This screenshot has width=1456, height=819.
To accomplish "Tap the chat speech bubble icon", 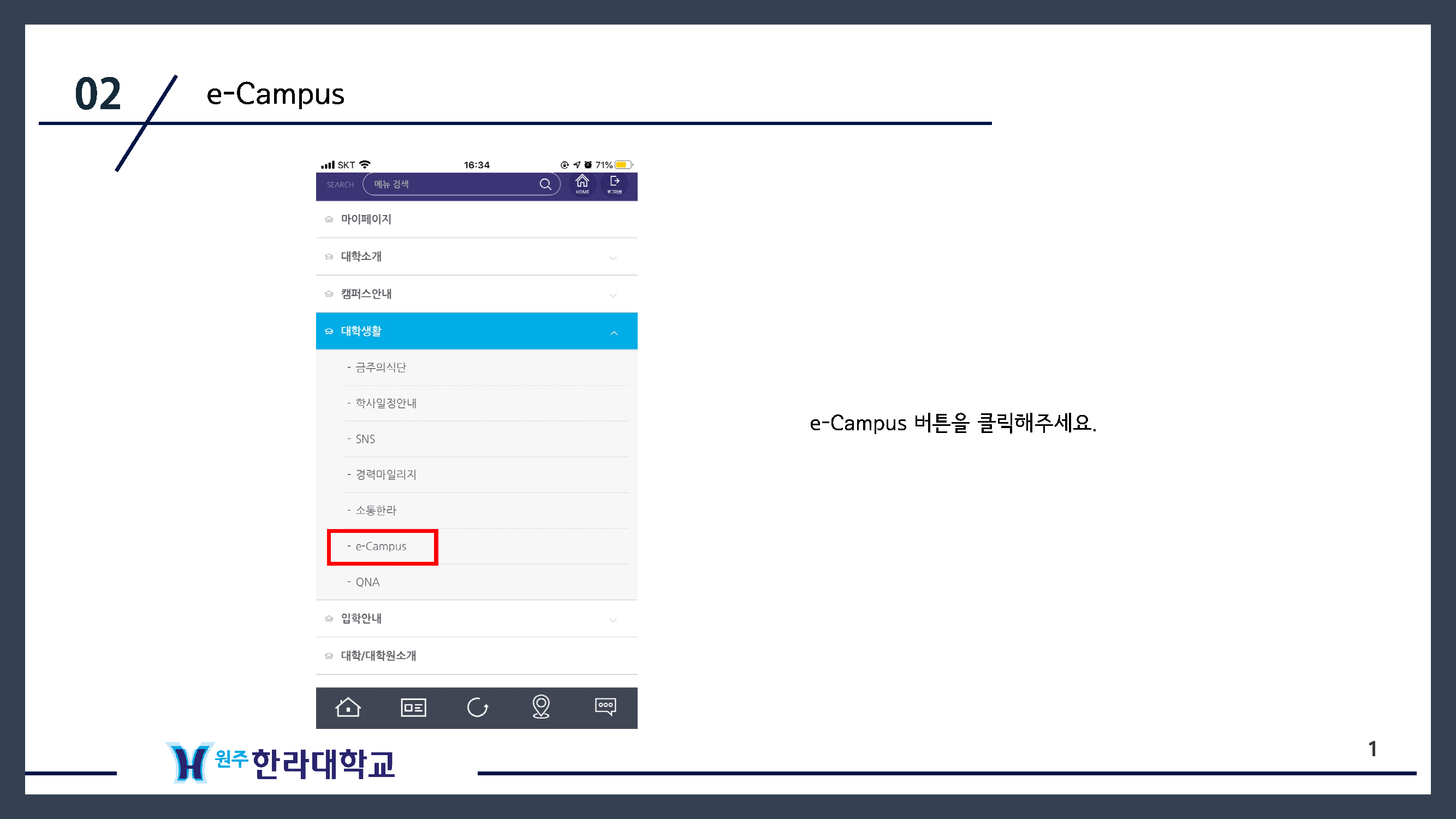I will 605,707.
